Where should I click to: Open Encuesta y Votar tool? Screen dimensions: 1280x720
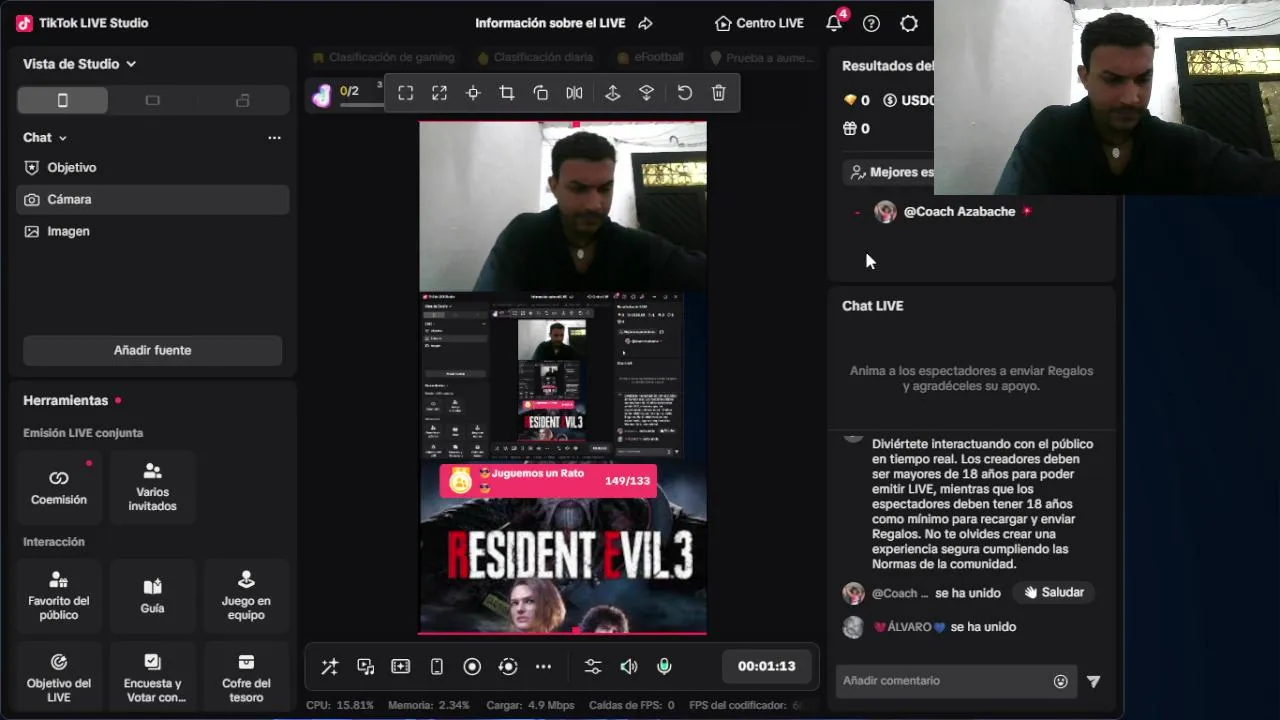pos(152,678)
